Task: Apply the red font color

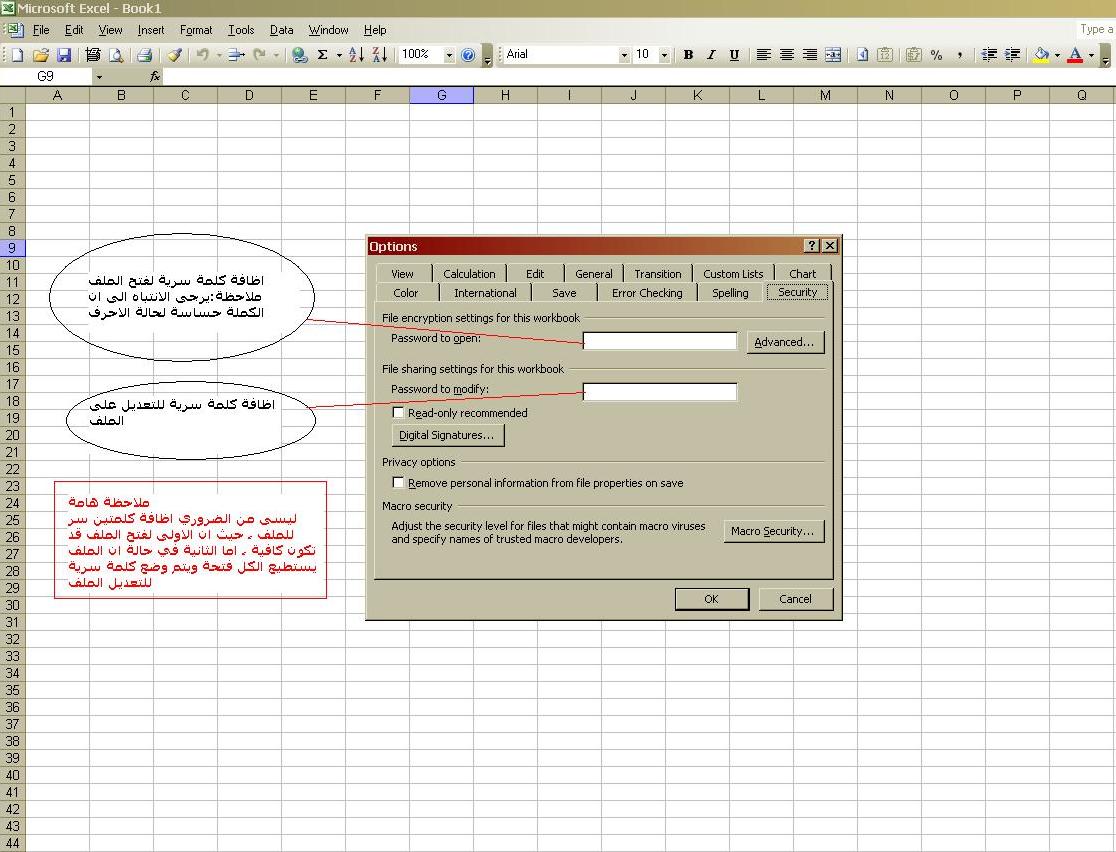Action: [x=1076, y=55]
